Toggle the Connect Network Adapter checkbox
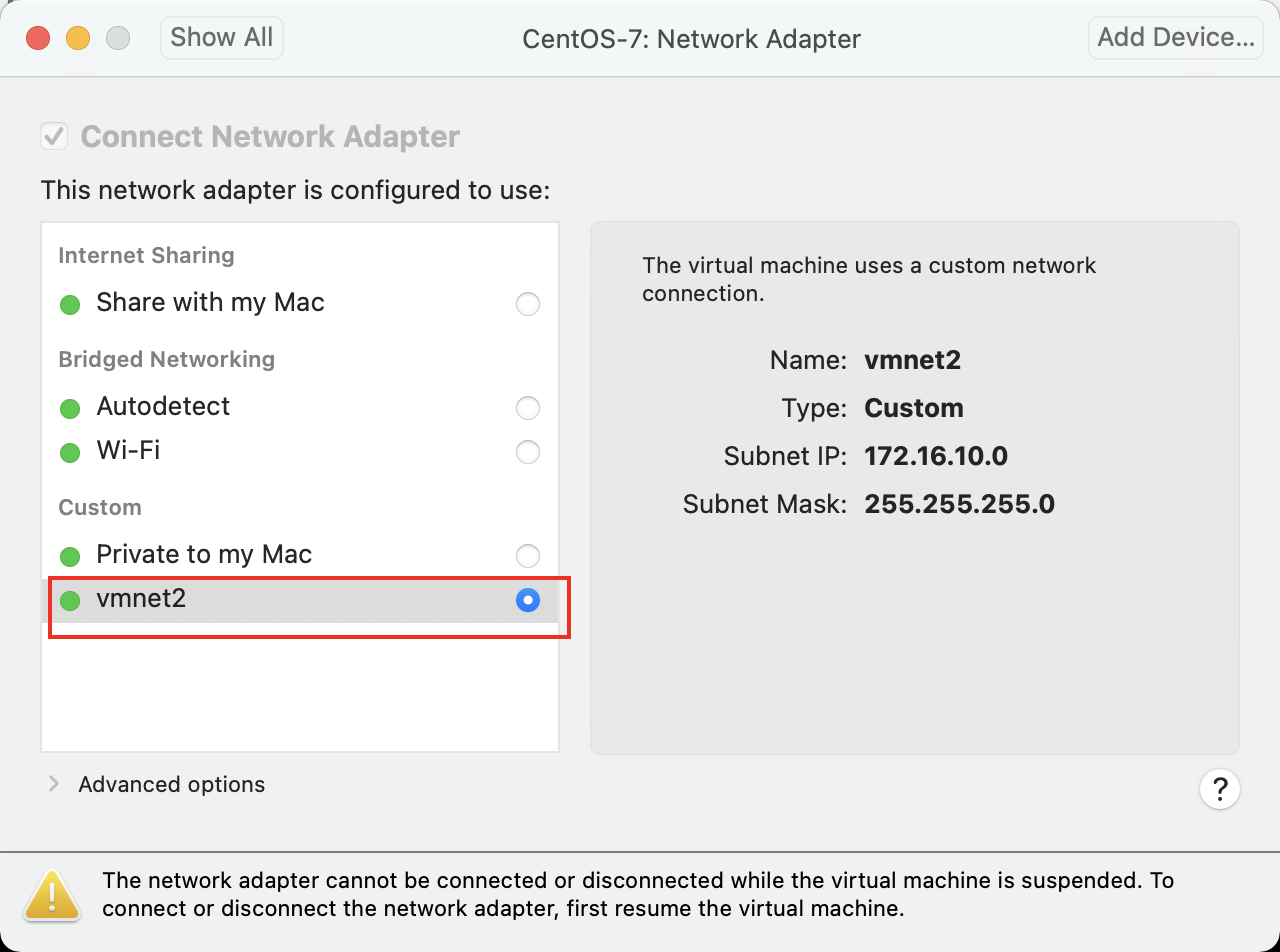The height and width of the screenshot is (952, 1280). point(54,136)
